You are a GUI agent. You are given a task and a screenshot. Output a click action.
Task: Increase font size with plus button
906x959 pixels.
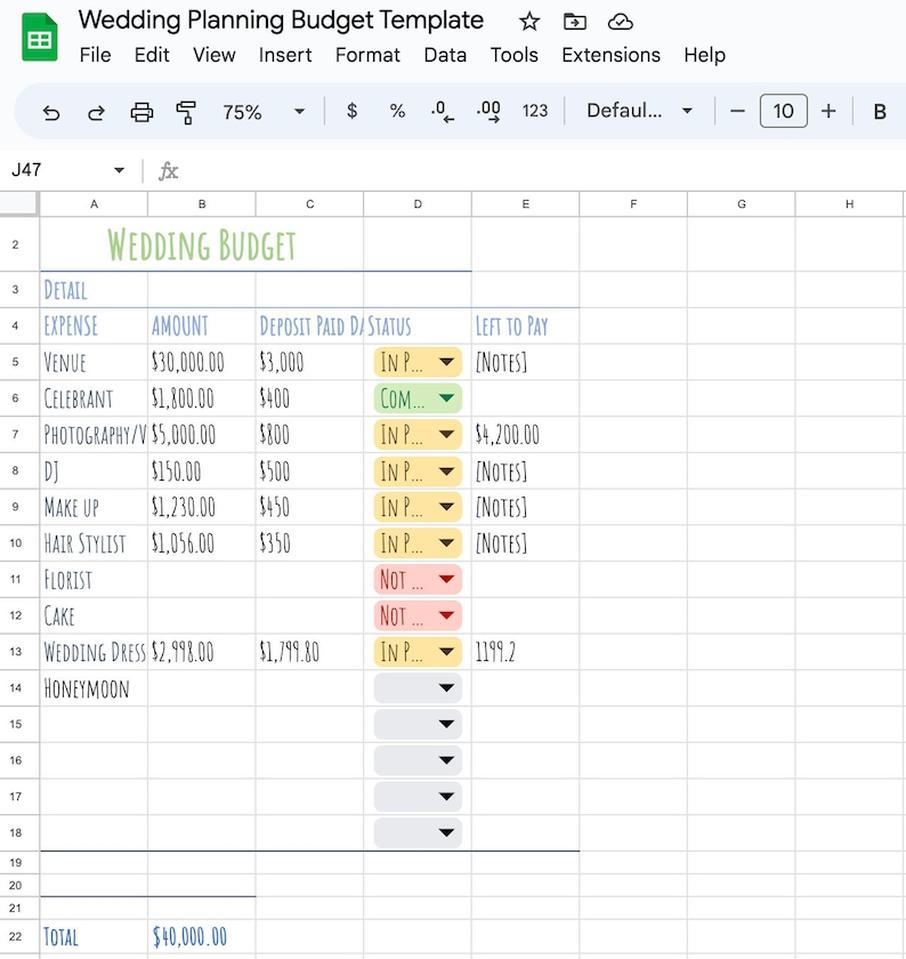[x=828, y=111]
